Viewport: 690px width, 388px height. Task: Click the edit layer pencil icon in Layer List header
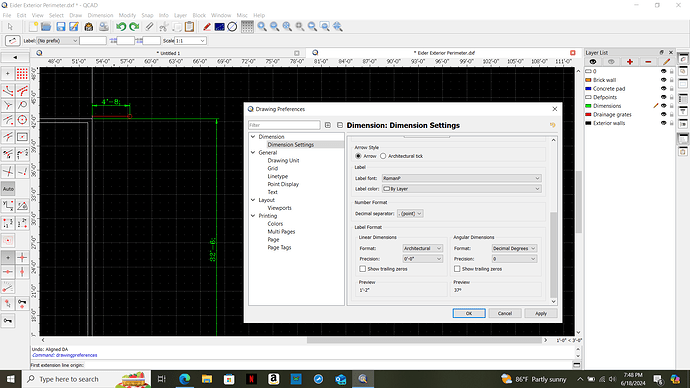tap(666, 62)
